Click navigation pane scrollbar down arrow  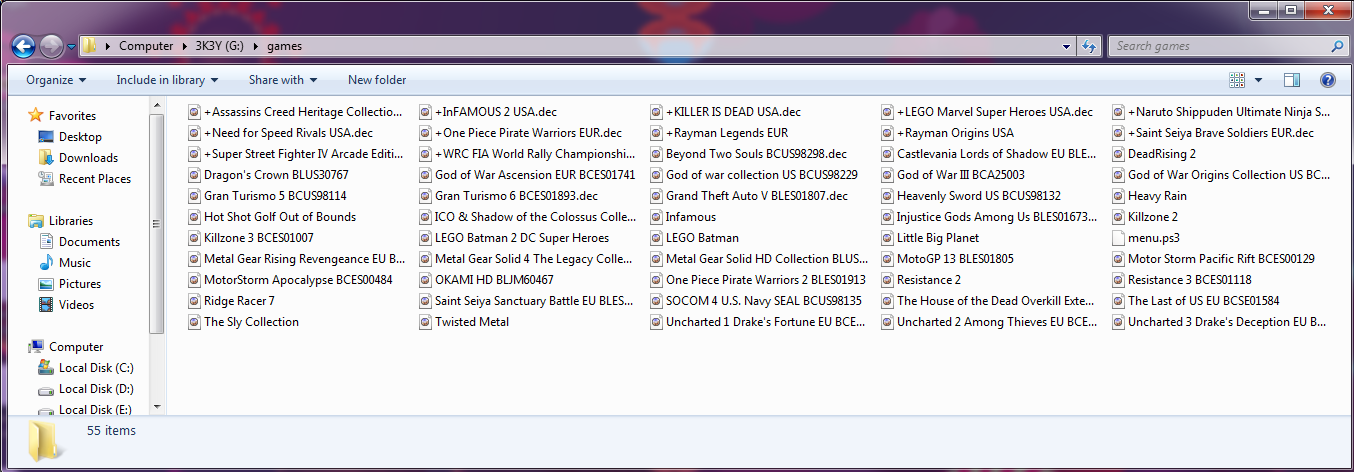click(x=156, y=407)
